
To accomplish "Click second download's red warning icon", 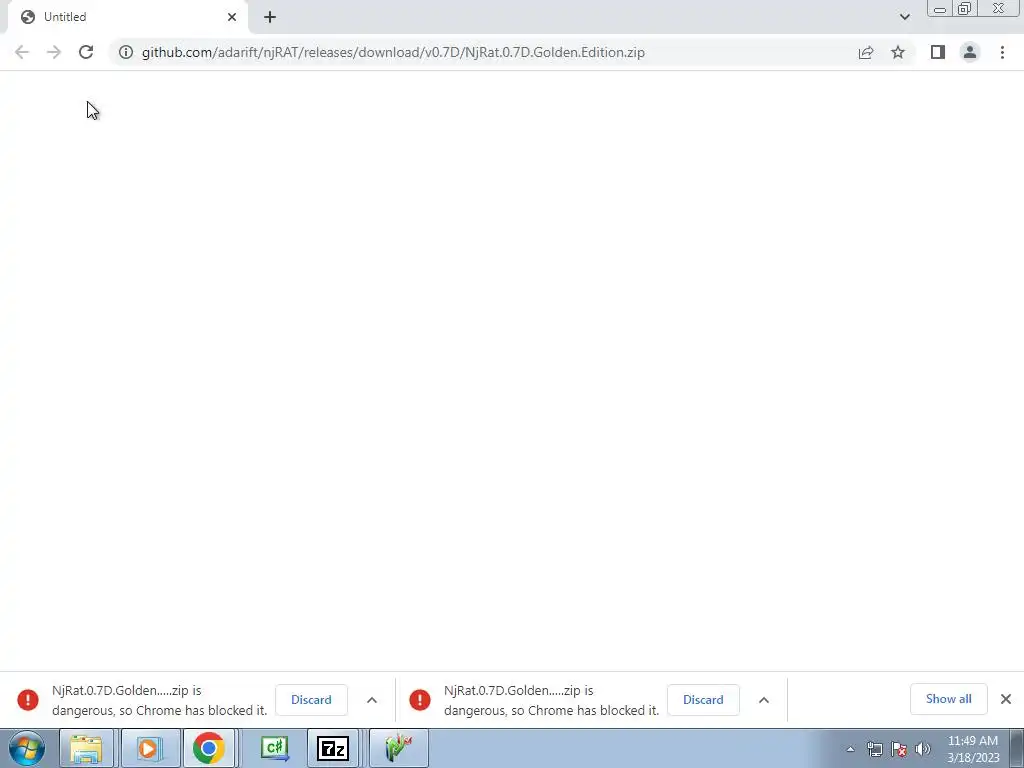I will (420, 700).
